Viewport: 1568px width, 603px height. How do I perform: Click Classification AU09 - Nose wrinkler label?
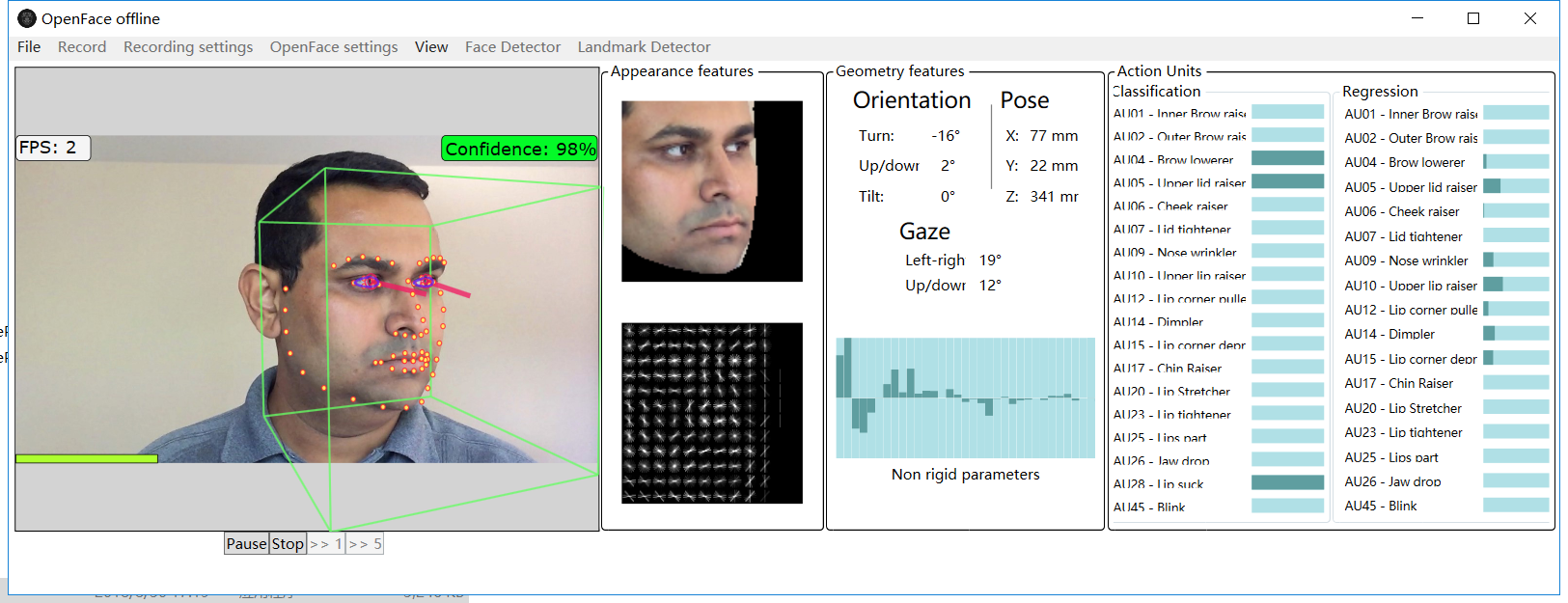tap(1174, 253)
